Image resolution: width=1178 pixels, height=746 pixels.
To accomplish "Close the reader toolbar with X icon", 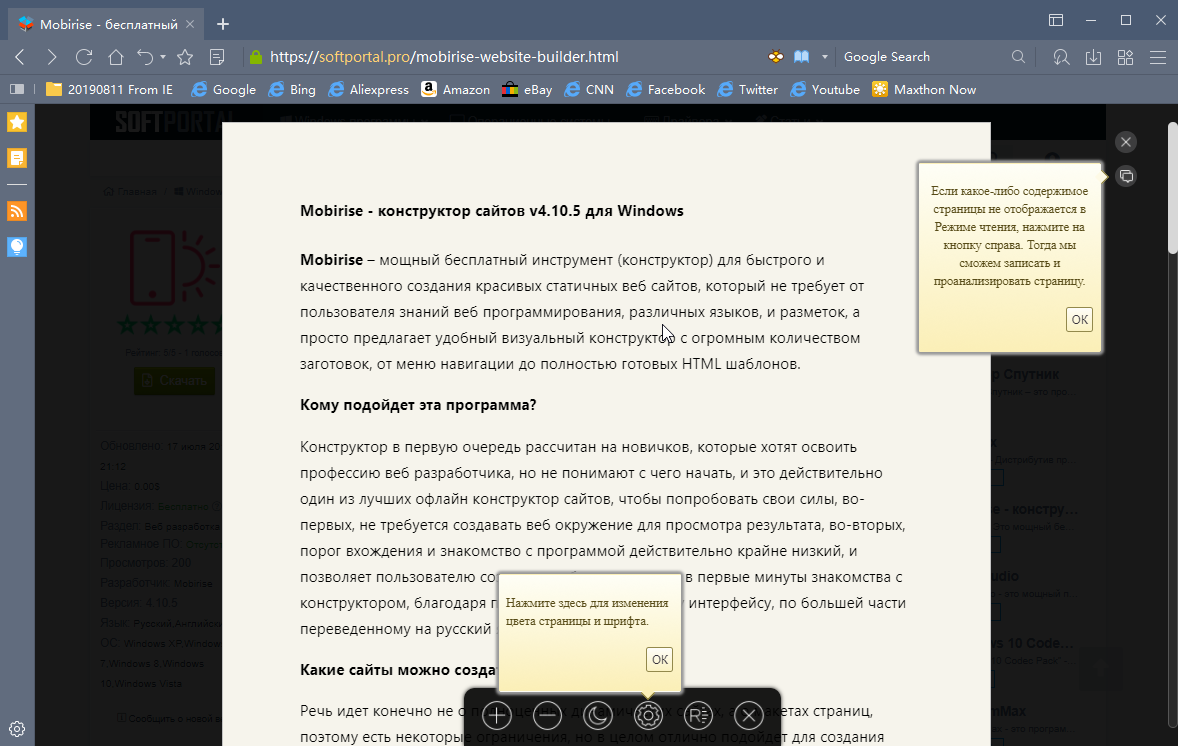I will tap(749, 715).
